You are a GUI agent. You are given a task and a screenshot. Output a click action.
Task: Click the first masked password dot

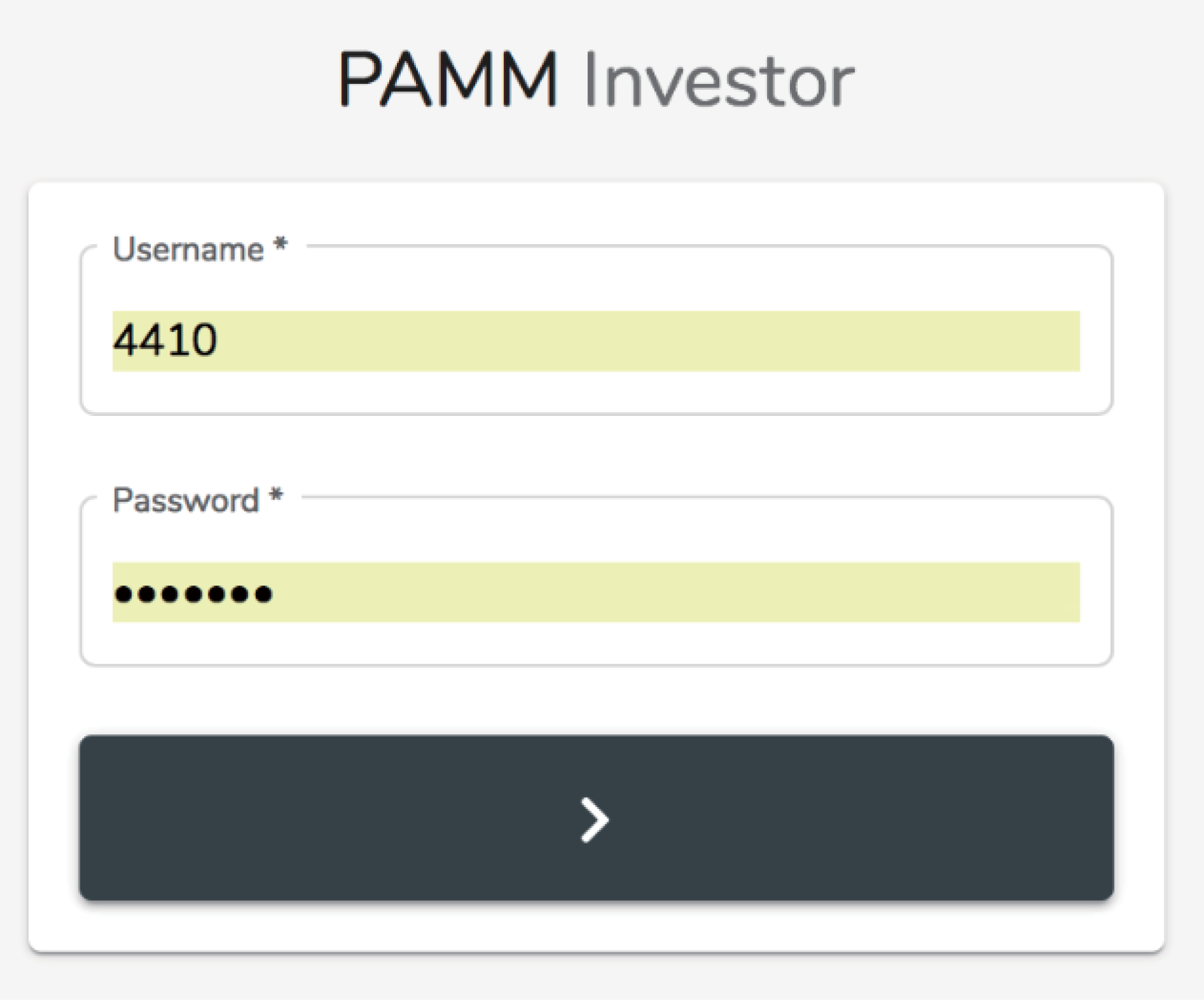123,594
